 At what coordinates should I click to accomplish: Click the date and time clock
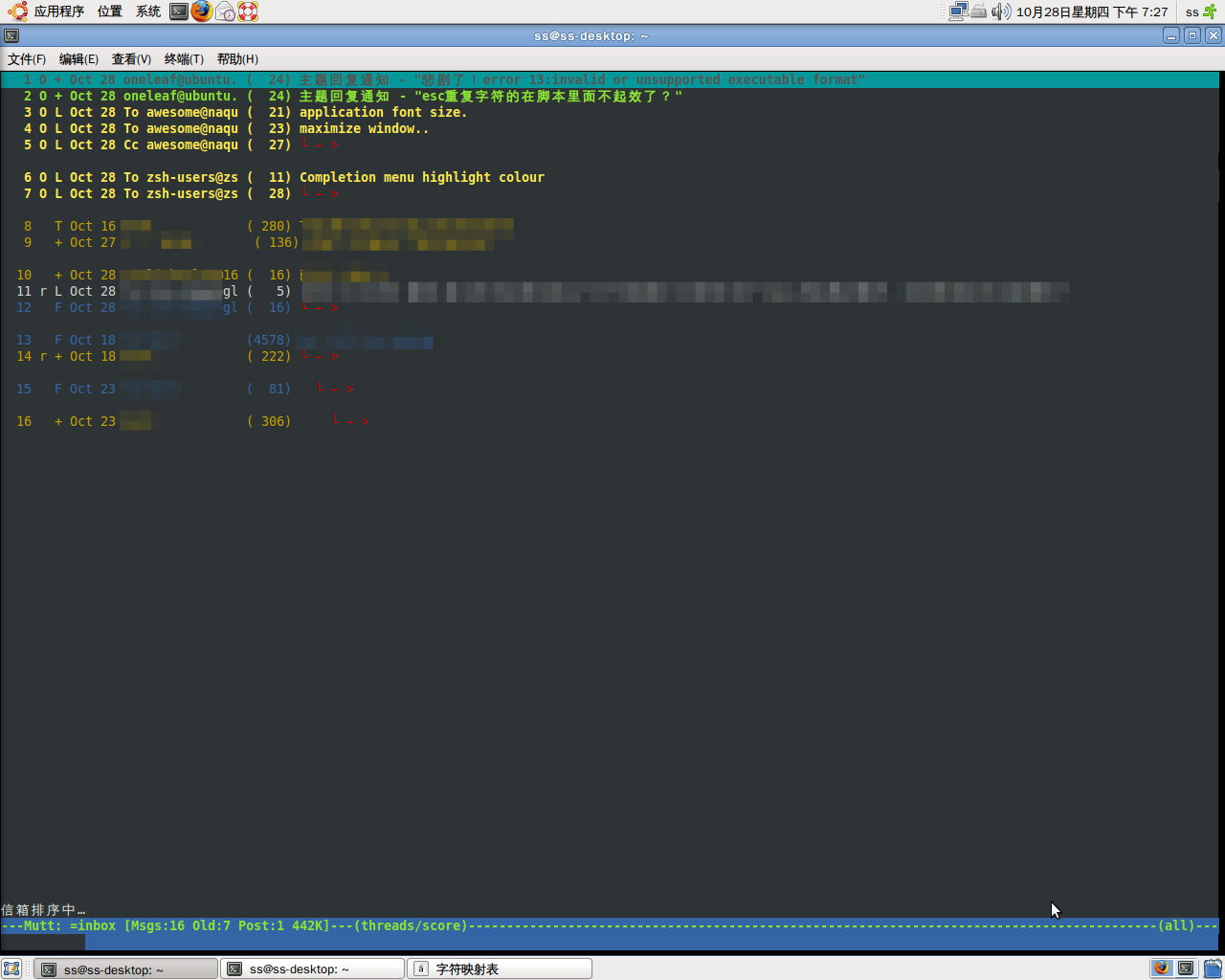click(1091, 11)
